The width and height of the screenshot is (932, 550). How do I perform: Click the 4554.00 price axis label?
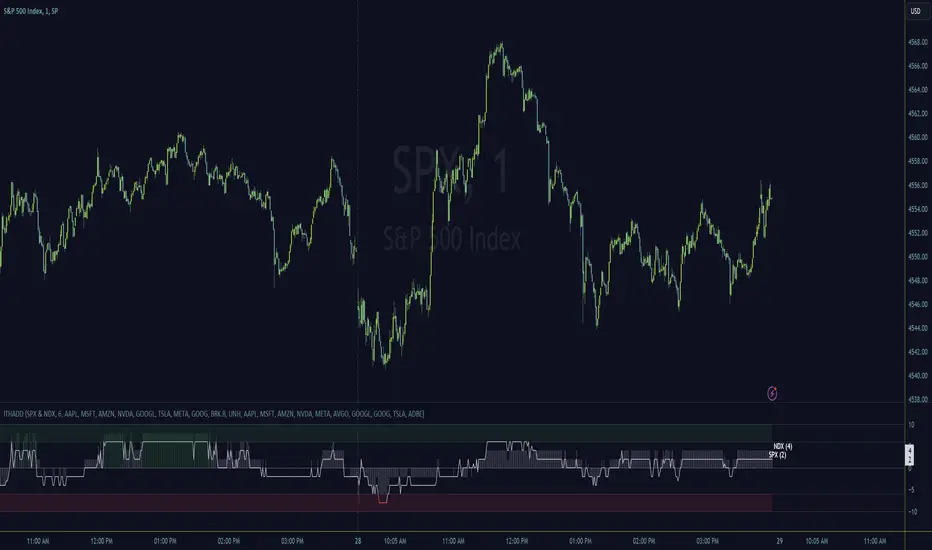918,209
